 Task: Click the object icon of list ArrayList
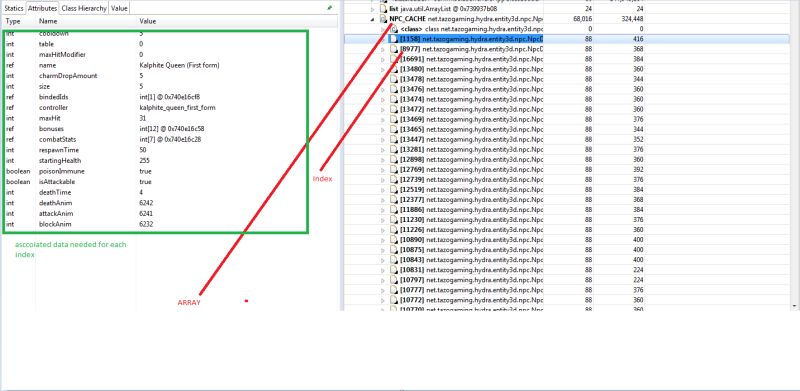click(x=384, y=9)
